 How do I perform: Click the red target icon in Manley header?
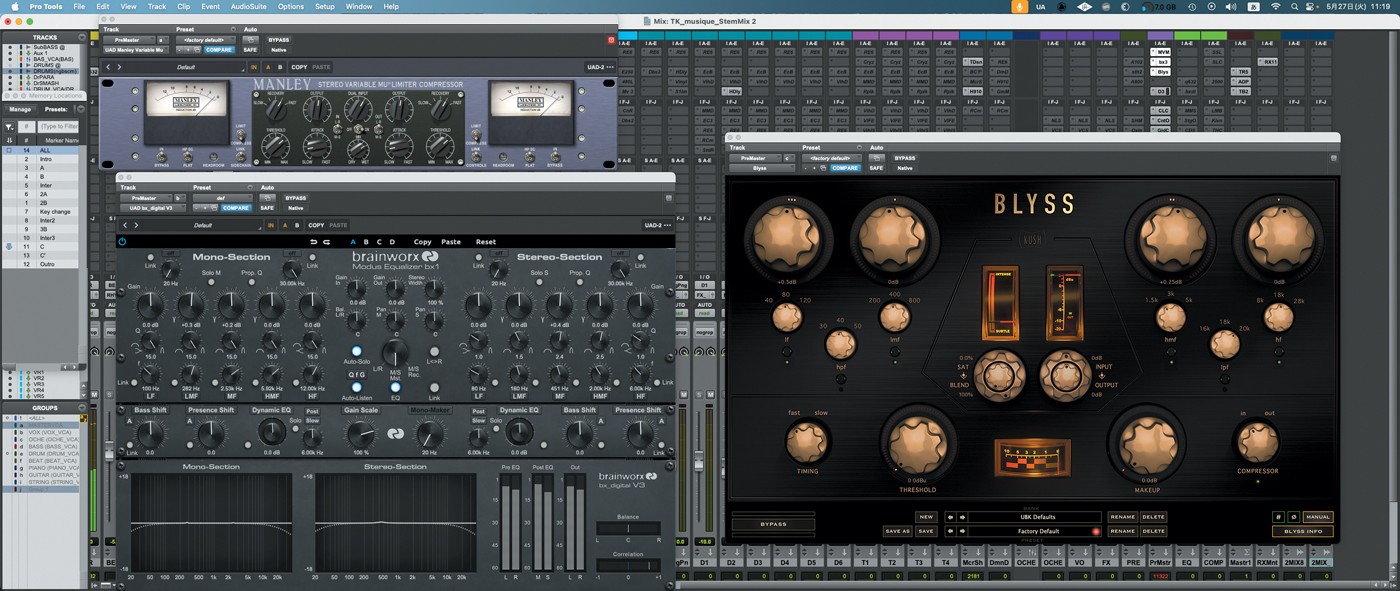[611, 40]
